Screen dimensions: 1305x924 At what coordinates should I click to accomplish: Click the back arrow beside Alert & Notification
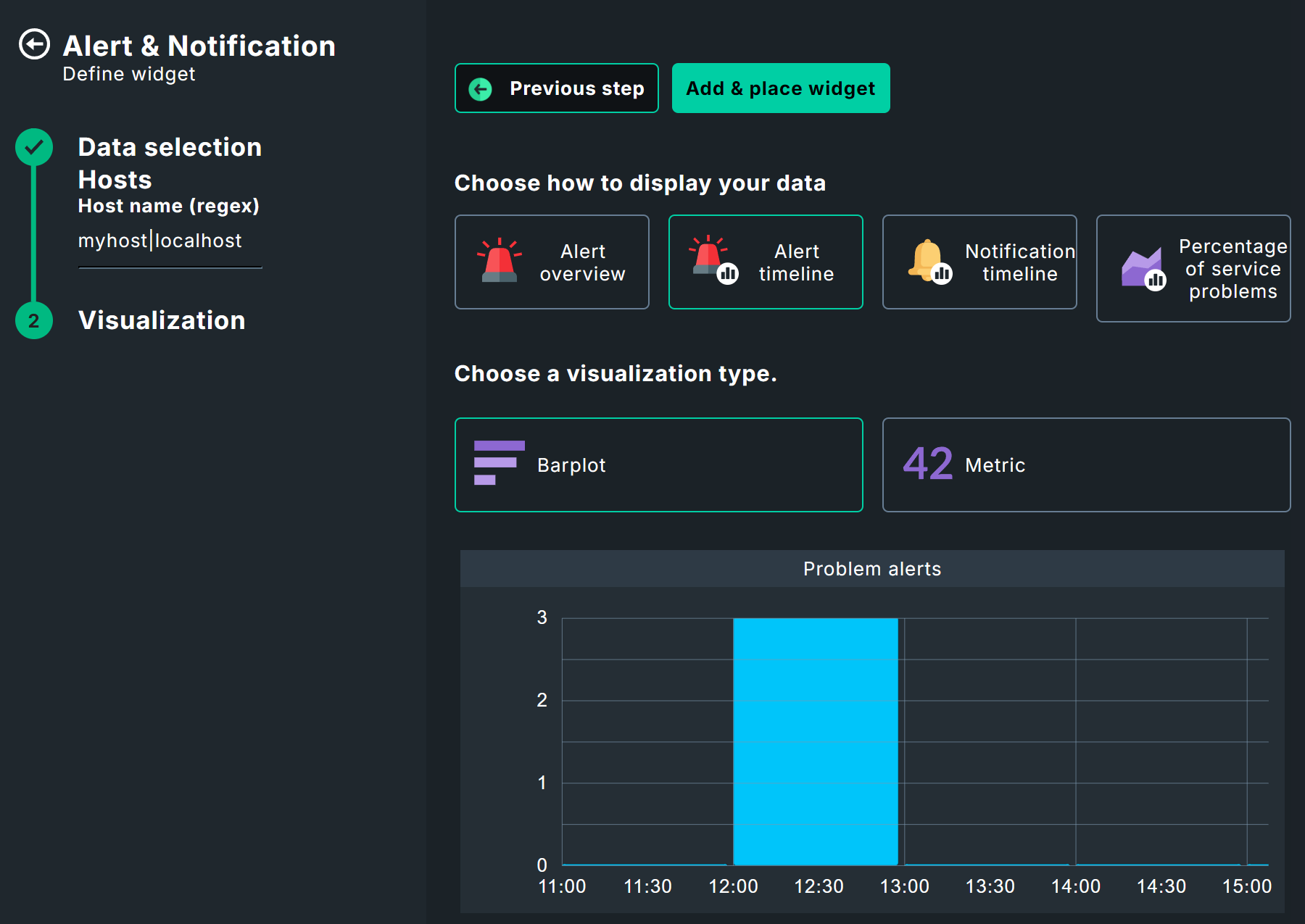[x=33, y=45]
